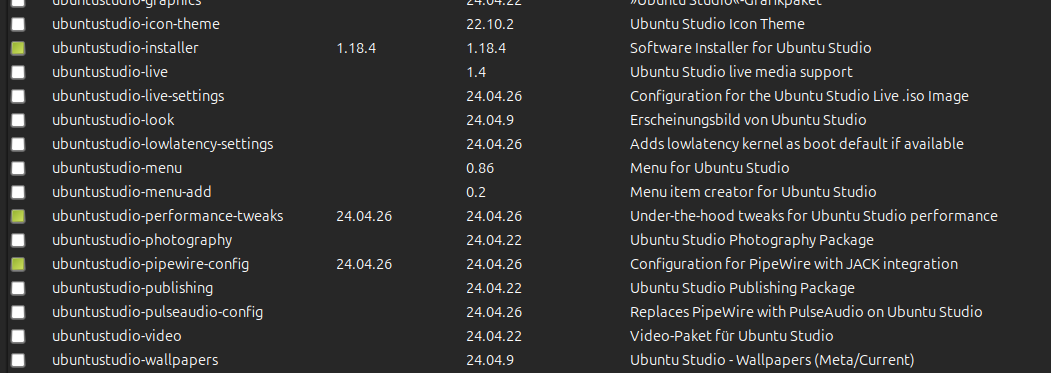Click the "Configuration for the Ubuntu Studio Live .iso Image" description
This screenshot has height=373, width=1051.
pos(800,96)
